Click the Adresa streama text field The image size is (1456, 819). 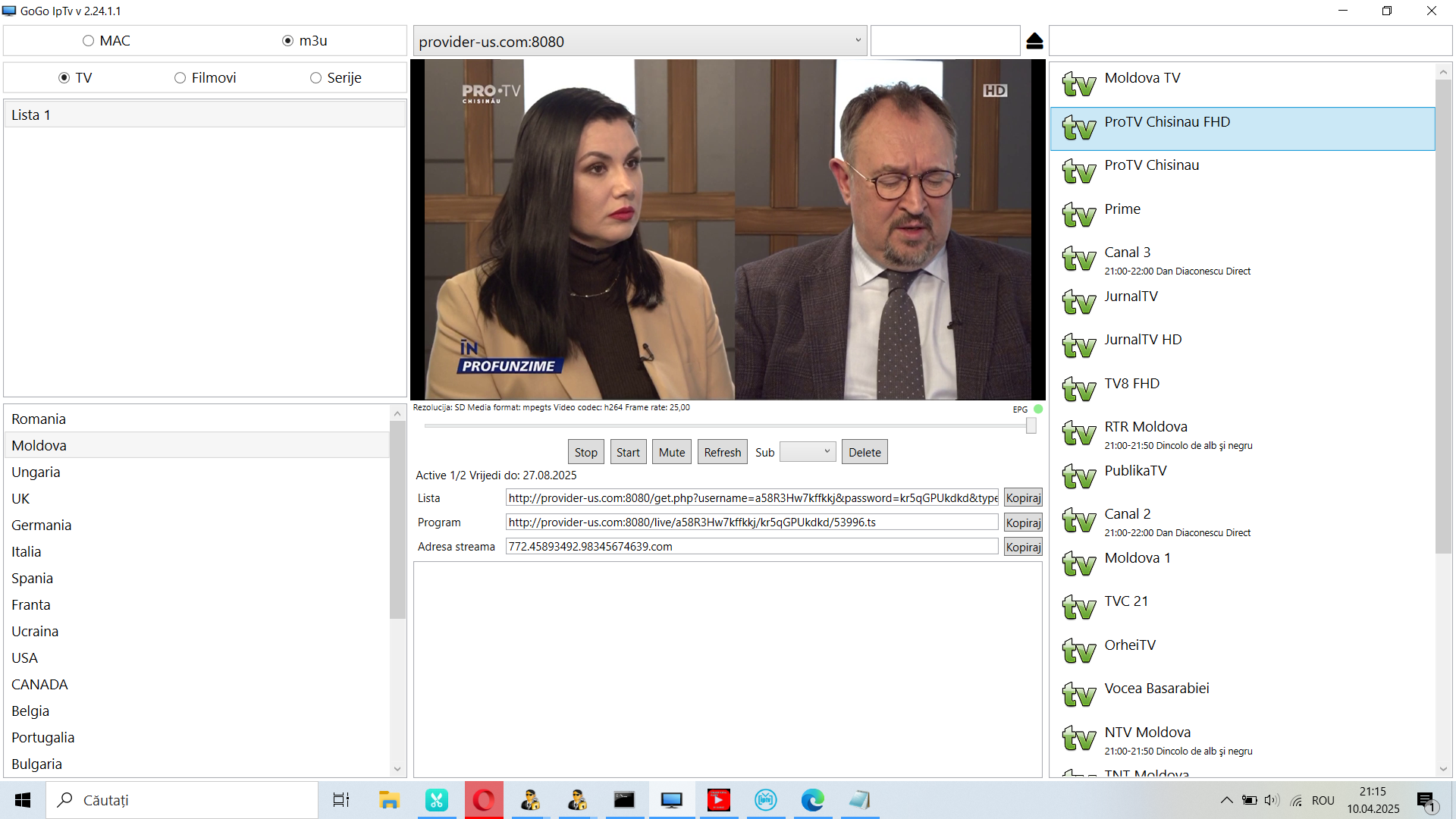pos(752,546)
